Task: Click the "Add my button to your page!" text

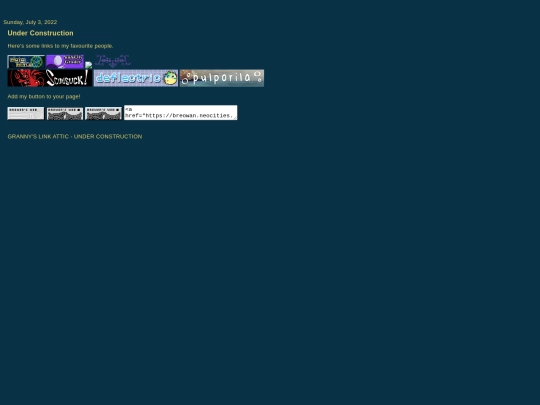Action: 44,96
